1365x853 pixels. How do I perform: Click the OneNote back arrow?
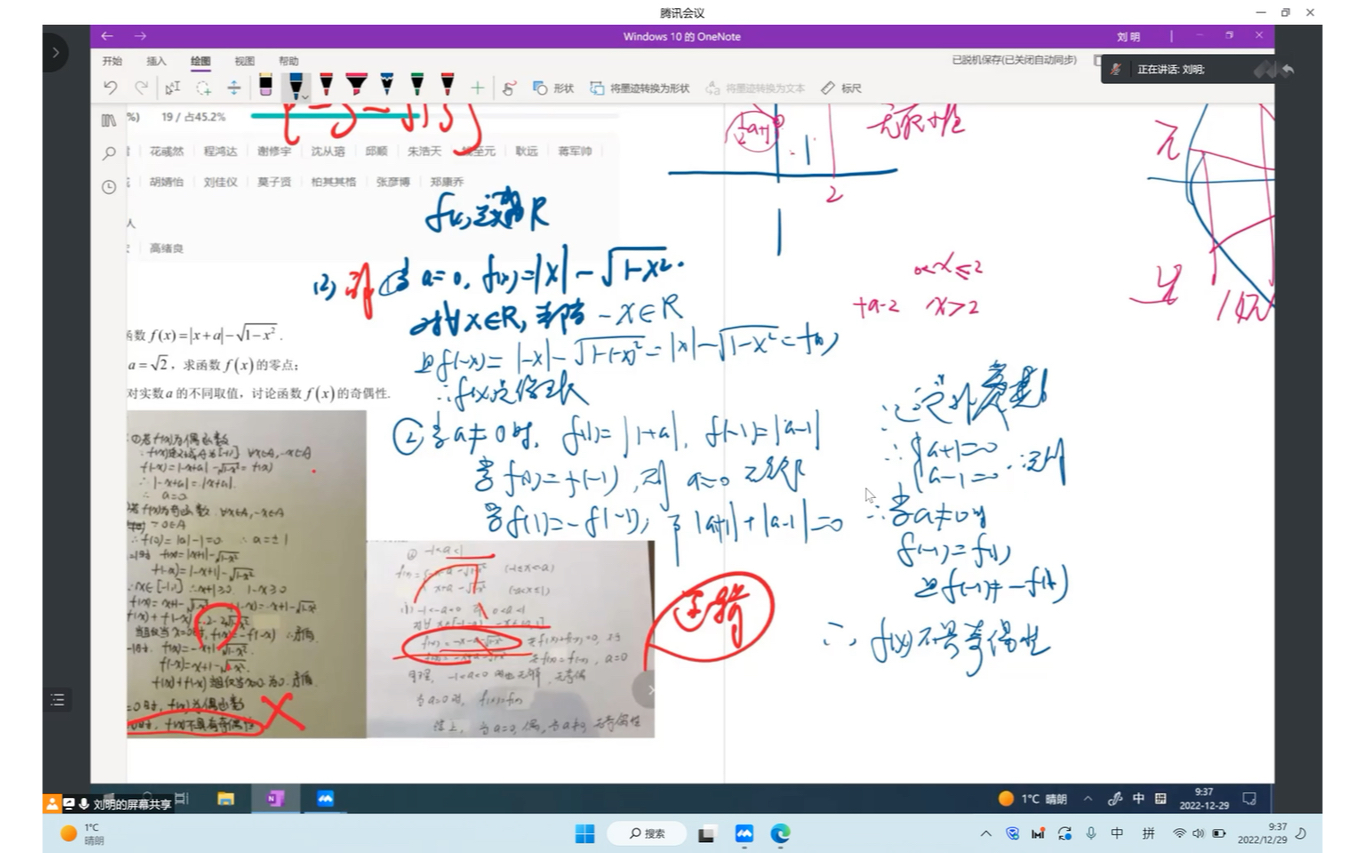pos(107,36)
